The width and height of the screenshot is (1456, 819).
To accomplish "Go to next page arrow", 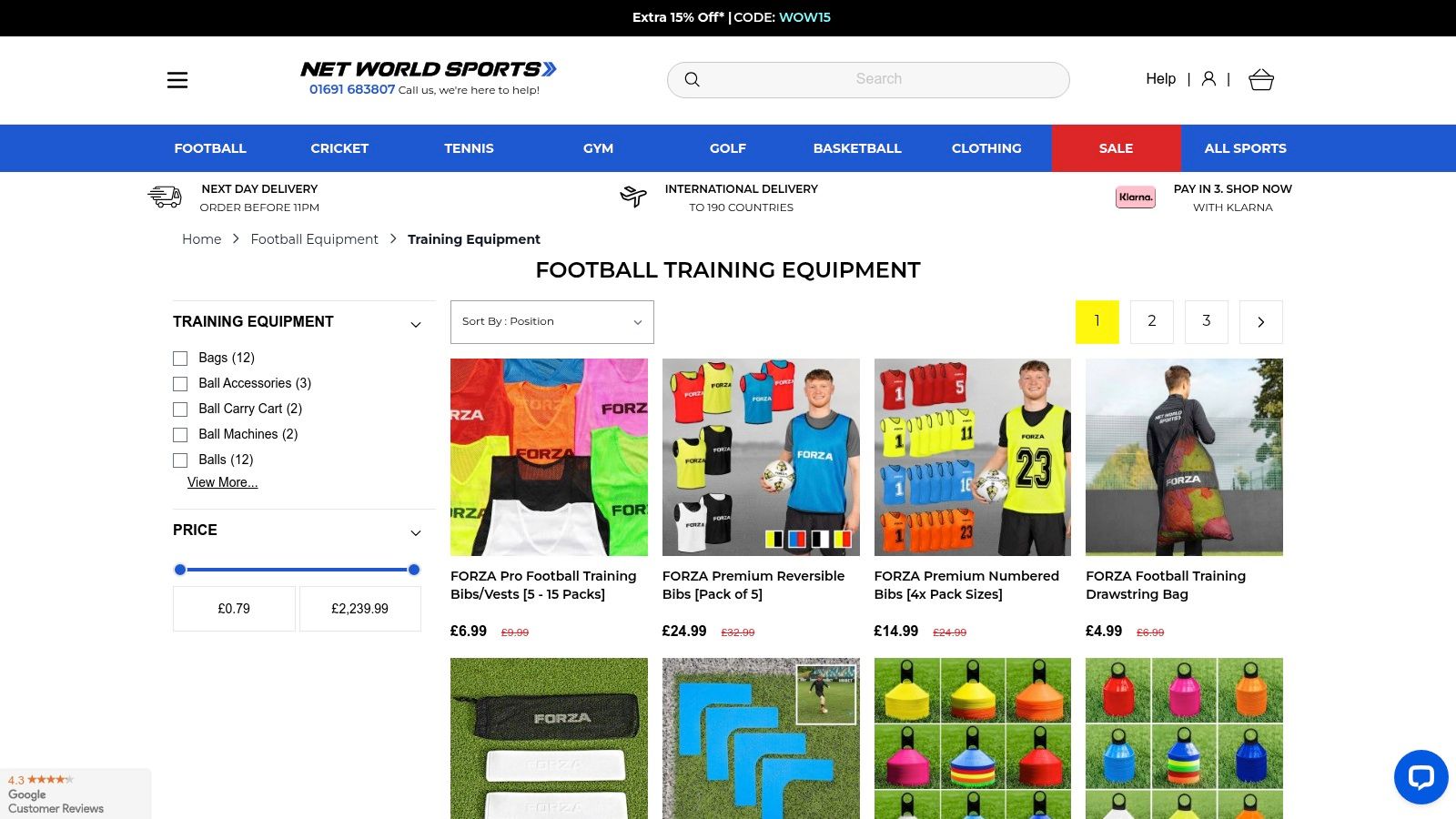I will click(1261, 322).
